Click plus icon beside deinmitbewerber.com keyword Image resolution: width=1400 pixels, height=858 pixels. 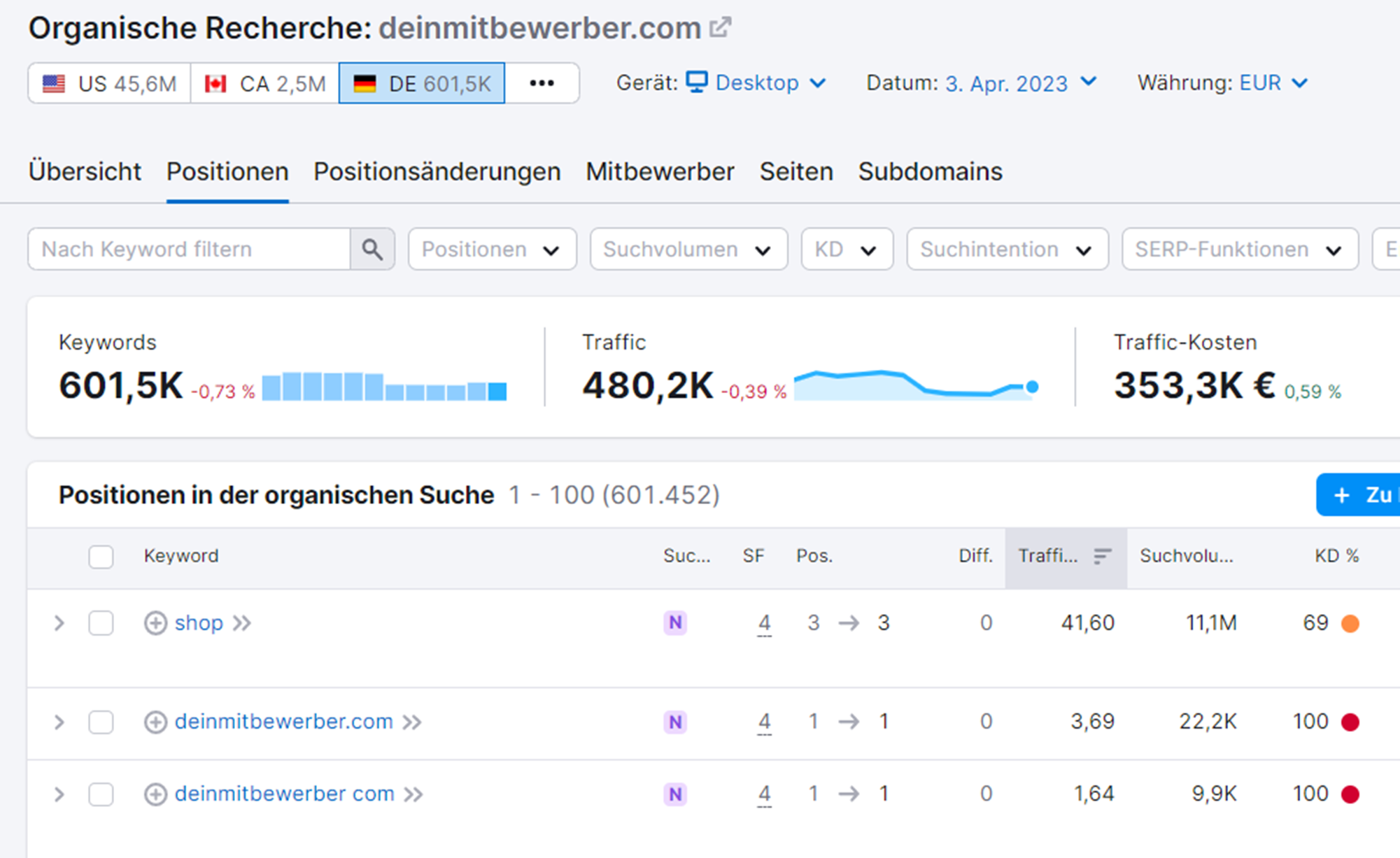pos(155,722)
